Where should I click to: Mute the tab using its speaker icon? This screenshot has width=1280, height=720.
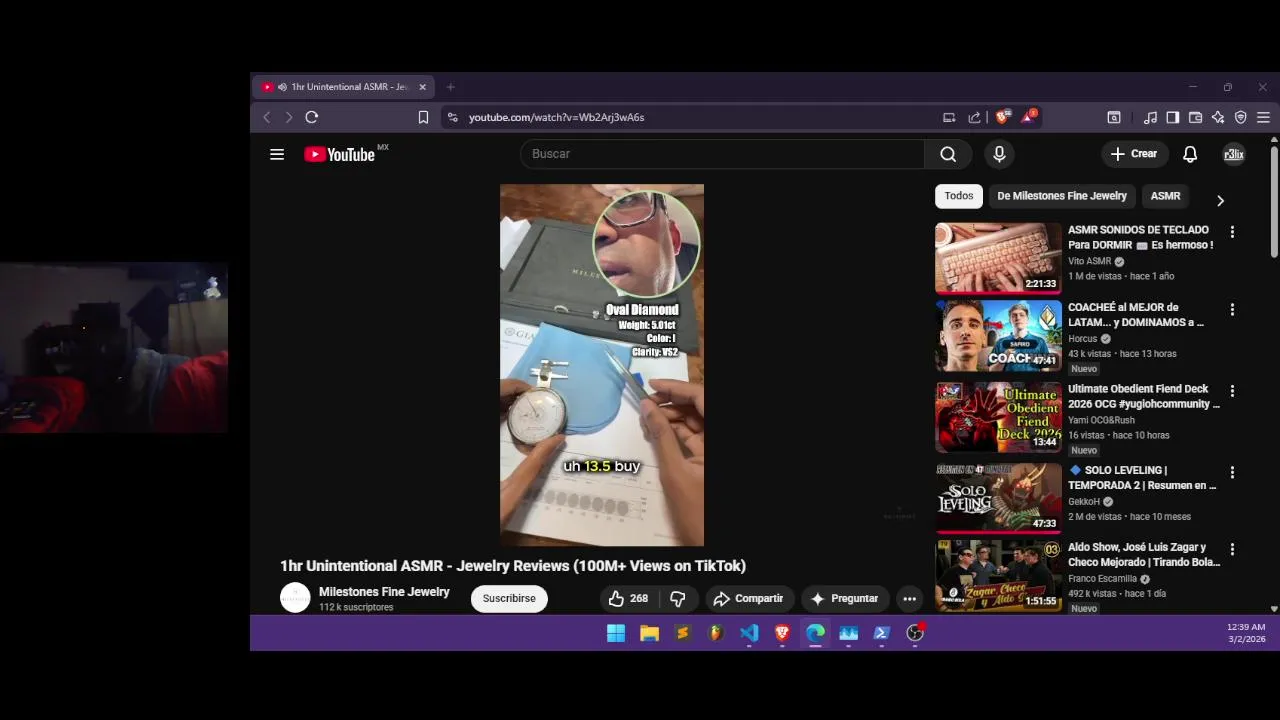[283, 87]
